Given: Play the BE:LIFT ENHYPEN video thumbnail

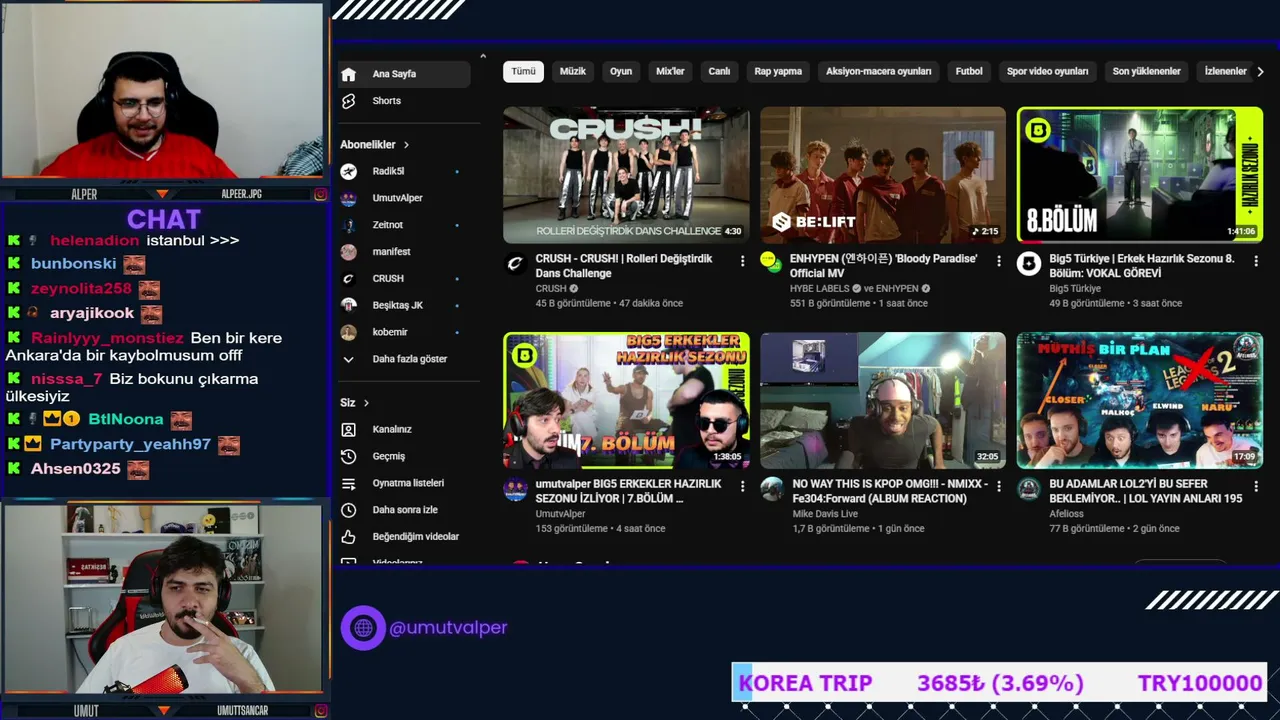Looking at the screenshot, I should (x=883, y=175).
